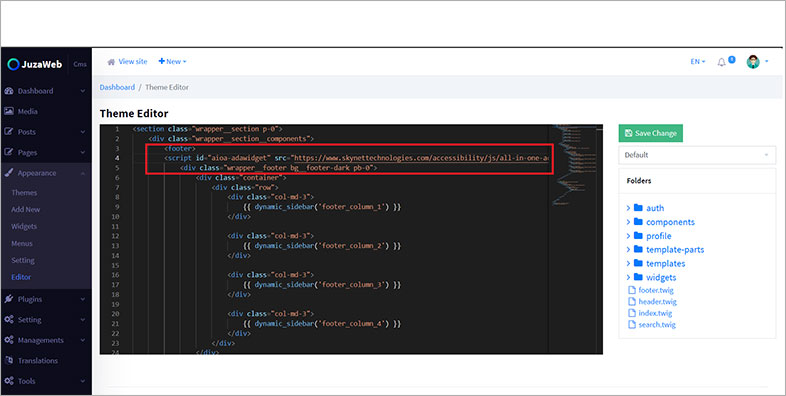Expand Dashboard menu chevron
Viewport: 786px width, 396px height.
[83, 91]
